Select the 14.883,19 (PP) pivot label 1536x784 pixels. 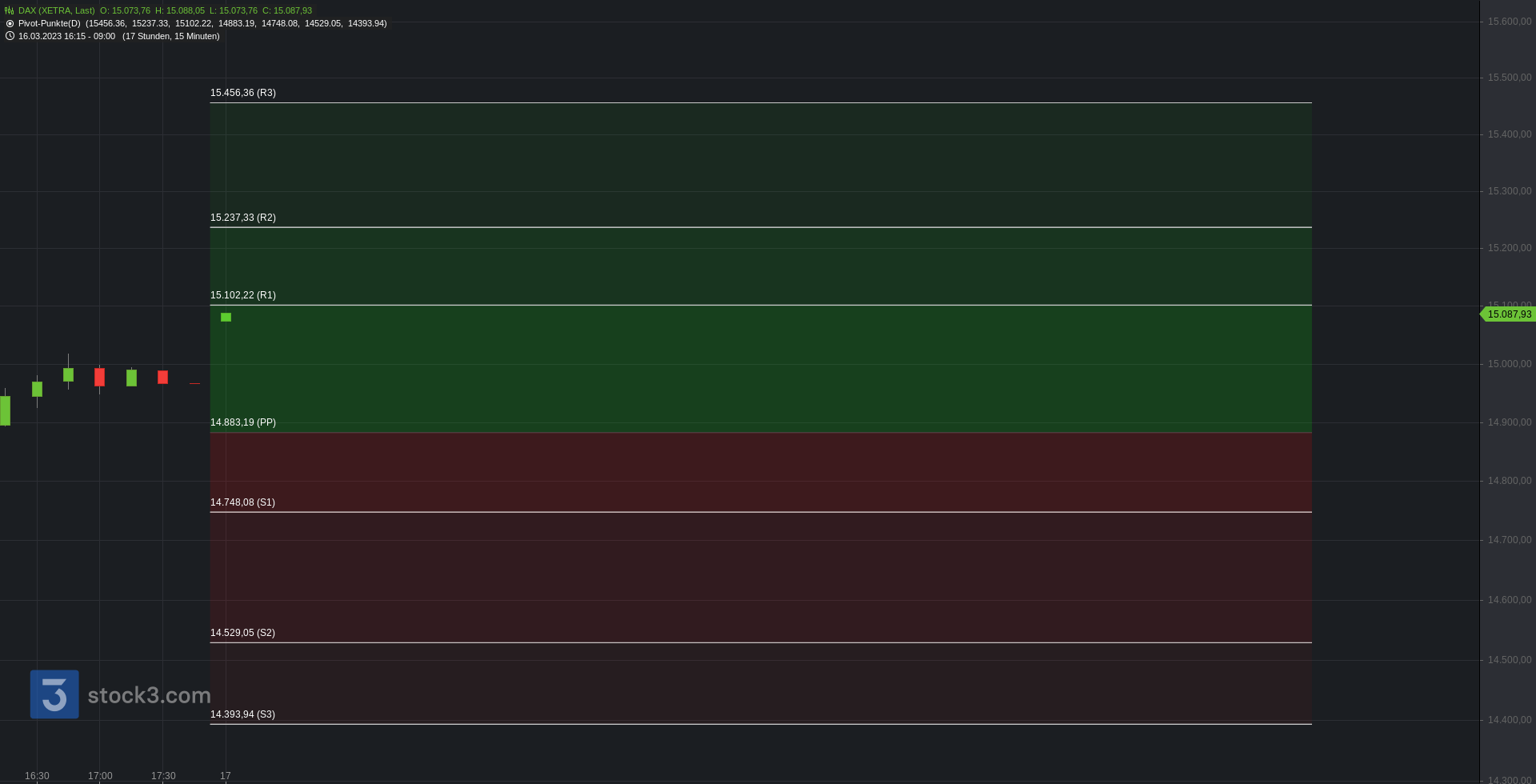pos(243,422)
